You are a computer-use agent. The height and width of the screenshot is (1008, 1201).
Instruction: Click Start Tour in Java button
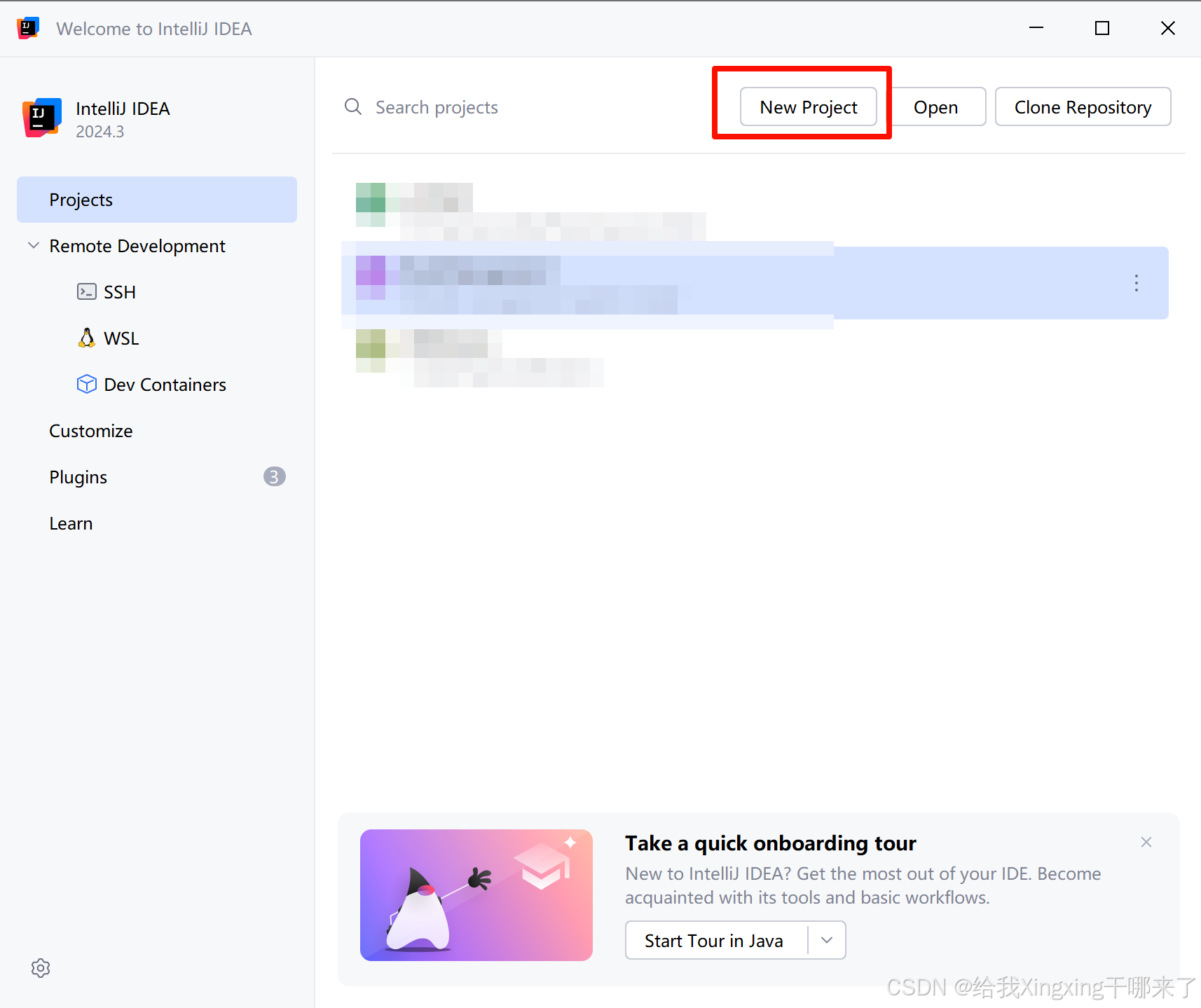715,940
